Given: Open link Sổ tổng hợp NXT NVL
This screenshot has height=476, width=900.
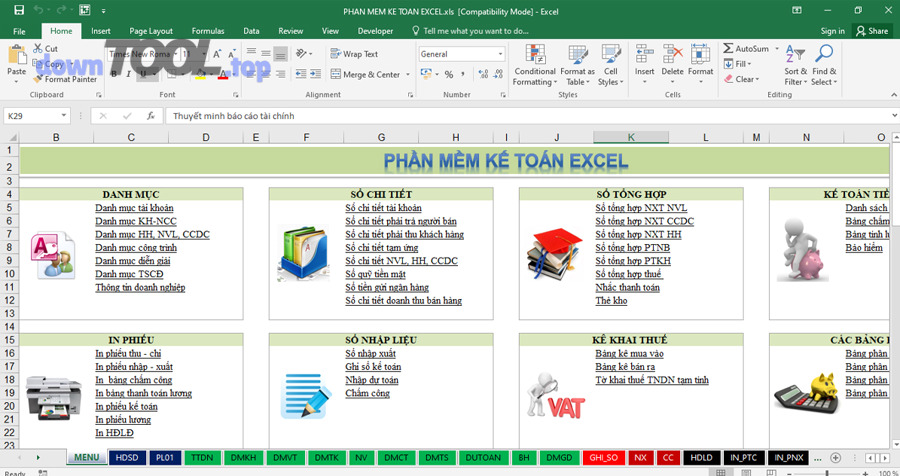Looking at the screenshot, I should [641, 208].
